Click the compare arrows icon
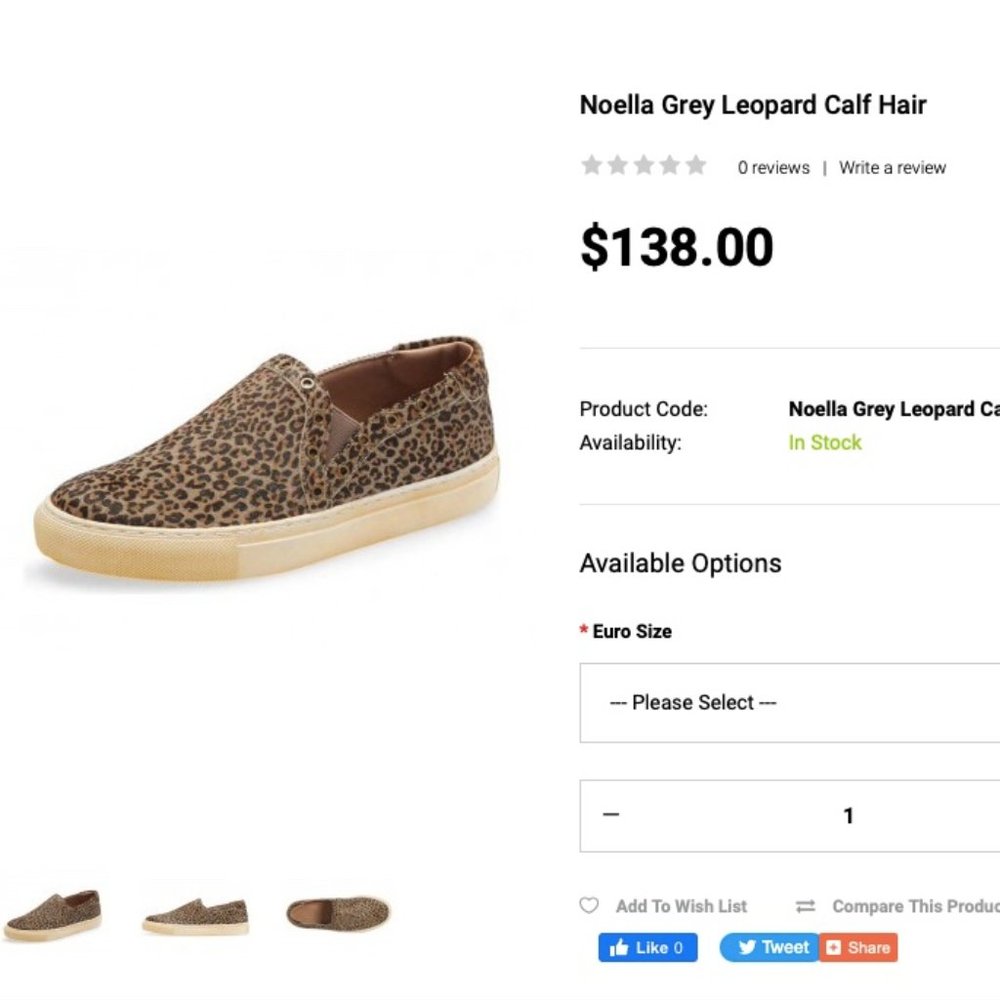Screen dimensions: 1000x1000 coord(804,906)
